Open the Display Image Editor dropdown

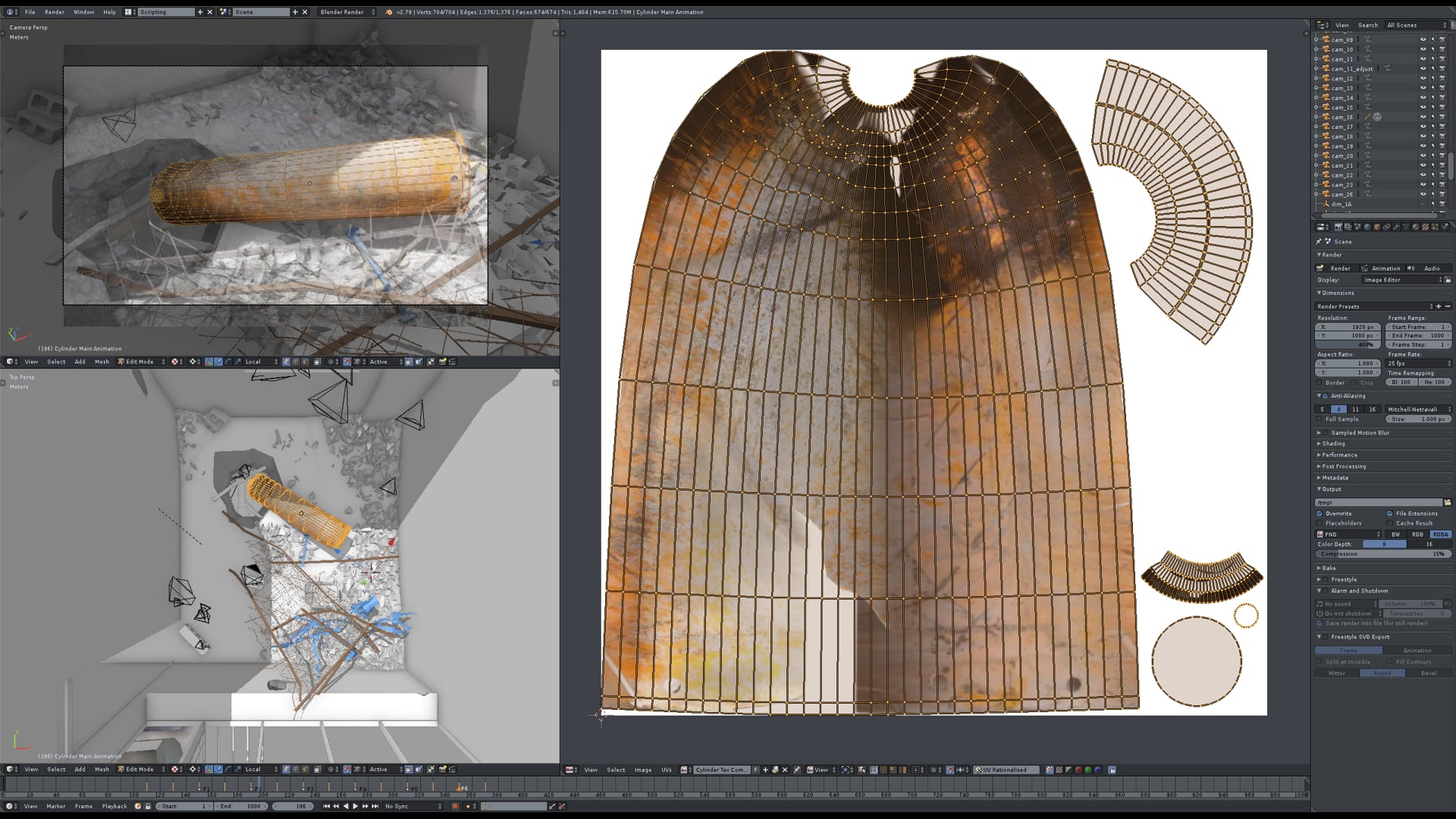1403,280
